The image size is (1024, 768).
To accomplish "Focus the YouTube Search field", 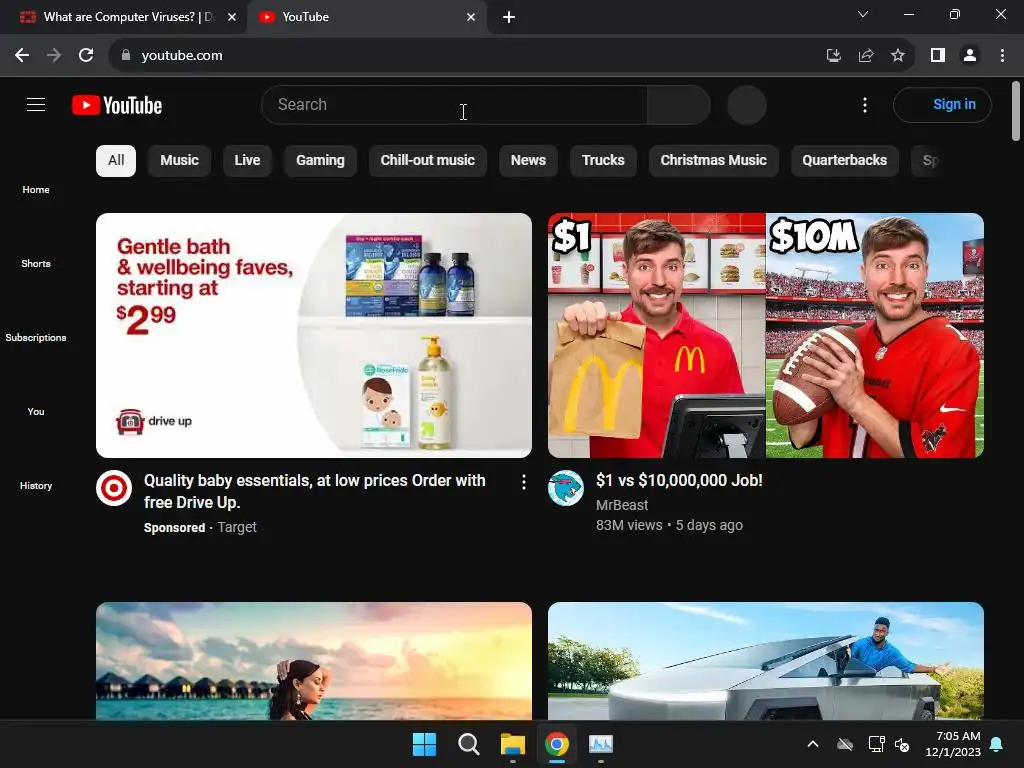I will click(455, 104).
